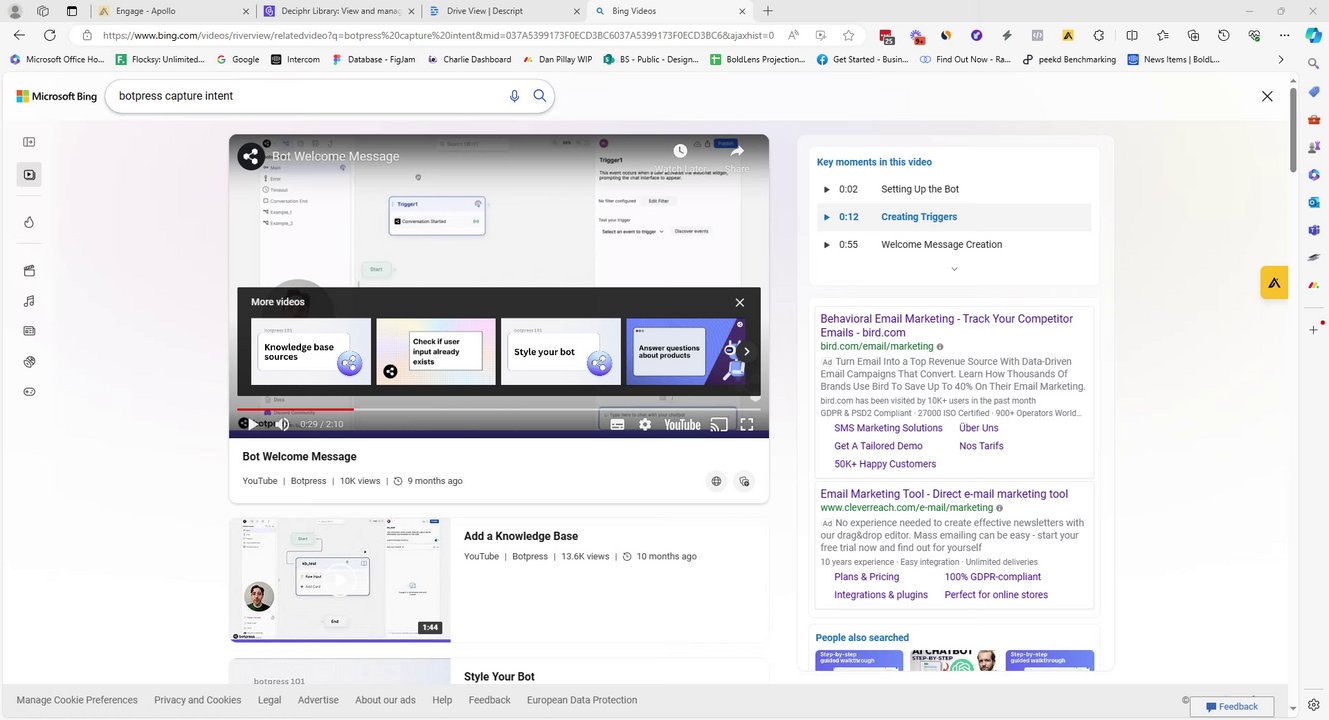Screen dimensions: 1329x720
Task: Open a new browser tab
Action: point(767,11)
